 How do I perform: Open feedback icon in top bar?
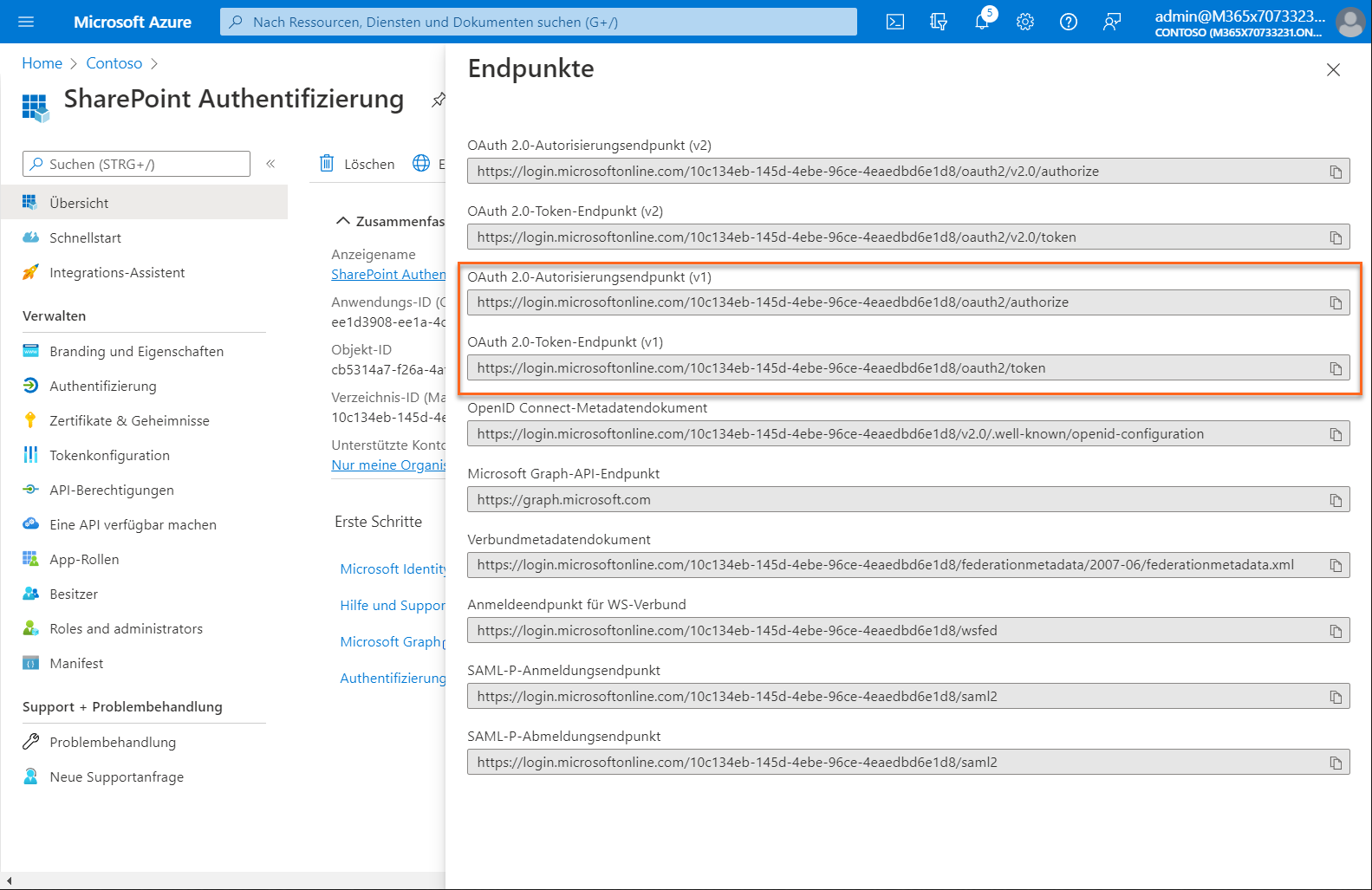point(1112,22)
